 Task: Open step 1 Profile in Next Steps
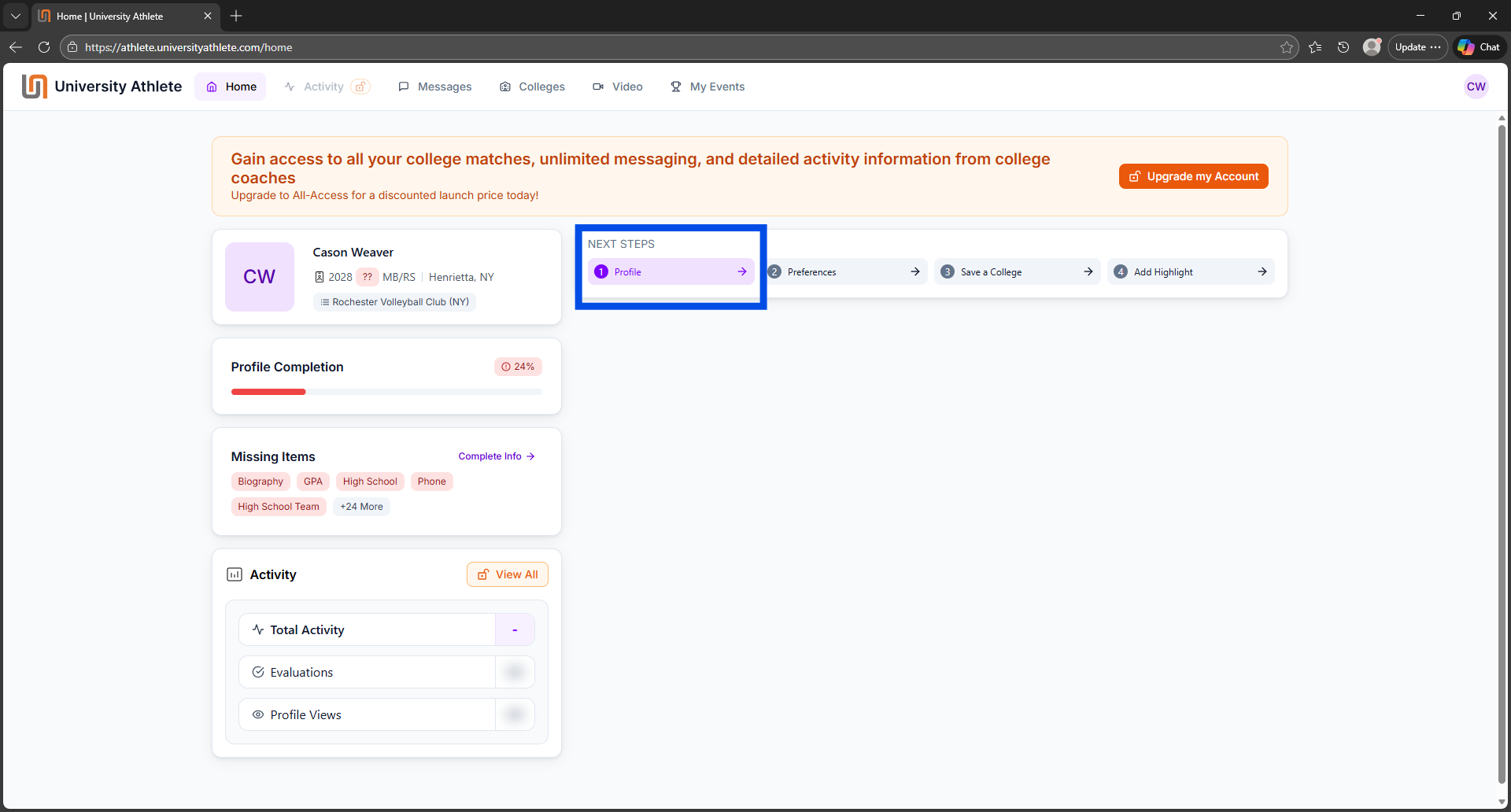[x=671, y=271]
